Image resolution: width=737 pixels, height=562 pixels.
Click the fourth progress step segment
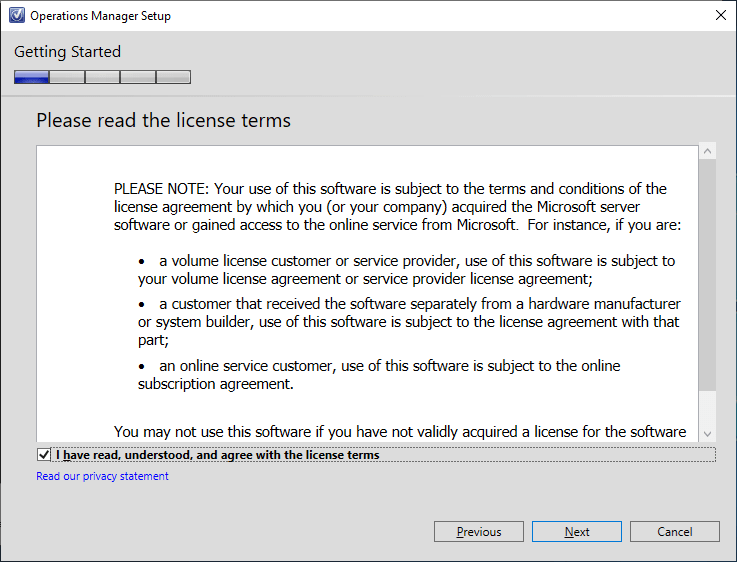tap(138, 77)
